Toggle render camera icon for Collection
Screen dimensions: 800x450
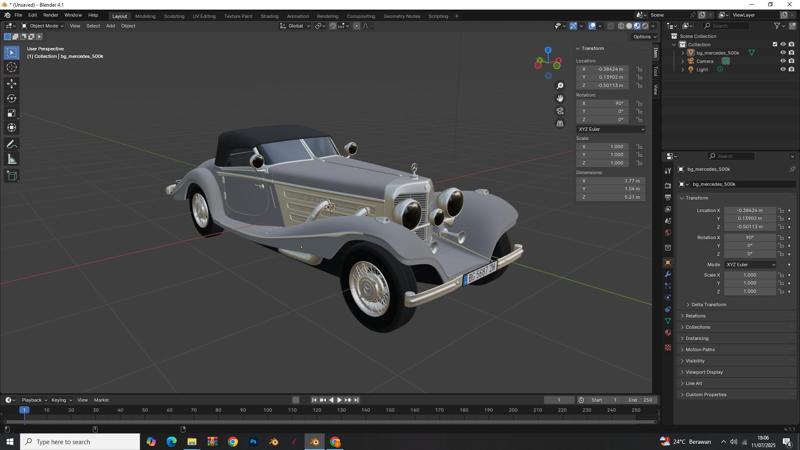[791, 44]
